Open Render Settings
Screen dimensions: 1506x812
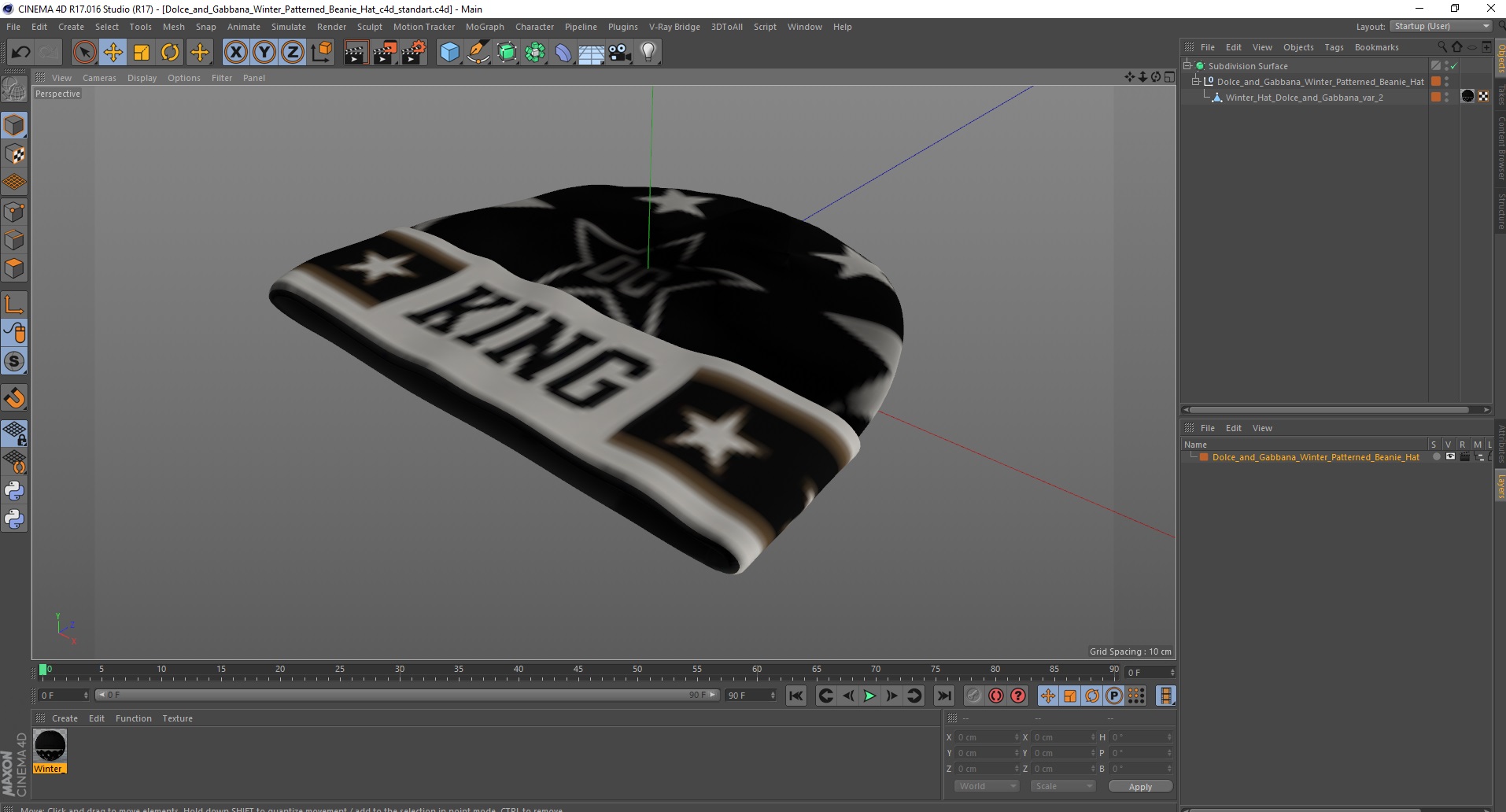click(414, 53)
